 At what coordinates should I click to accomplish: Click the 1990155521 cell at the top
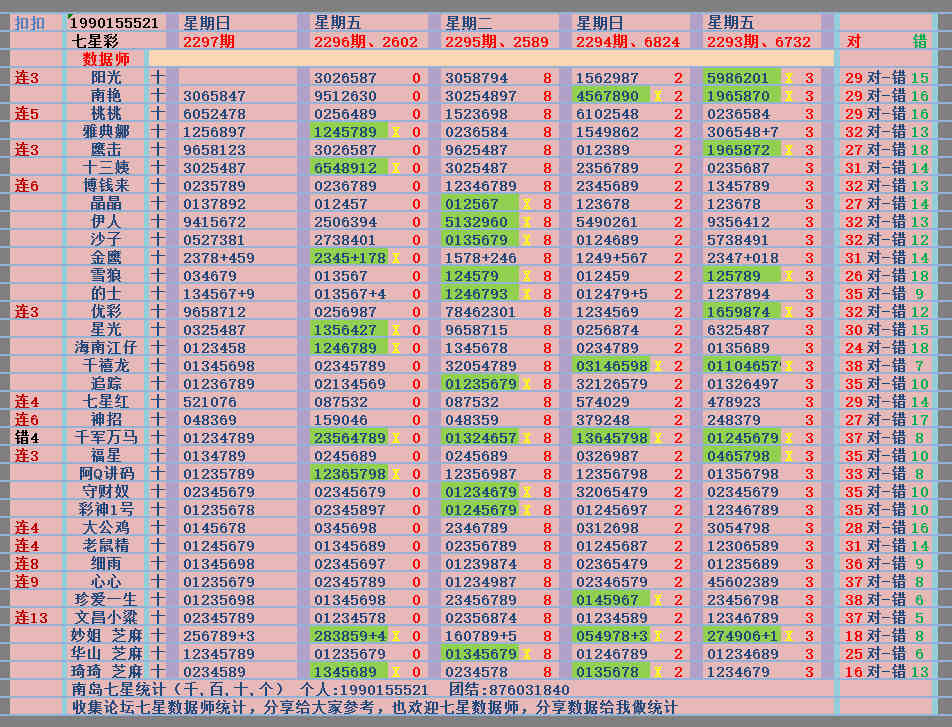click(114, 23)
